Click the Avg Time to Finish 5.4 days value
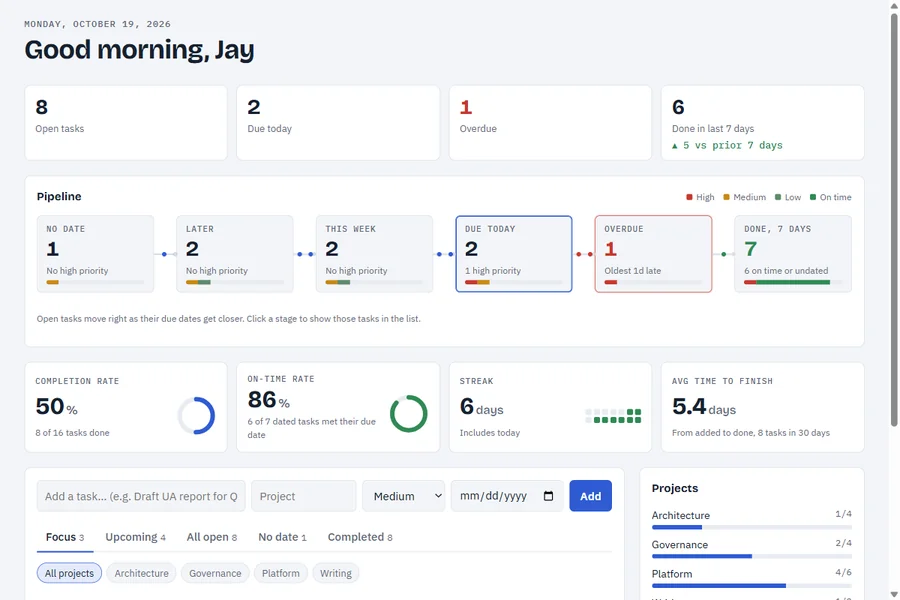This screenshot has height=600, width=900. tap(704, 407)
